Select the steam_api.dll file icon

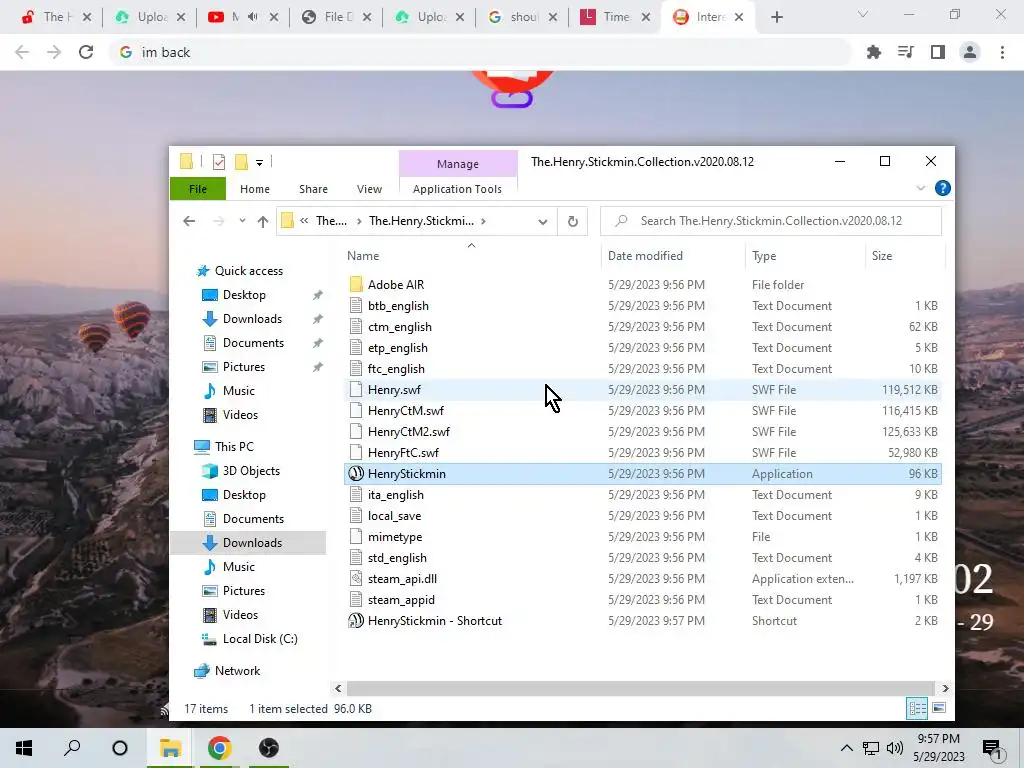coord(356,579)
